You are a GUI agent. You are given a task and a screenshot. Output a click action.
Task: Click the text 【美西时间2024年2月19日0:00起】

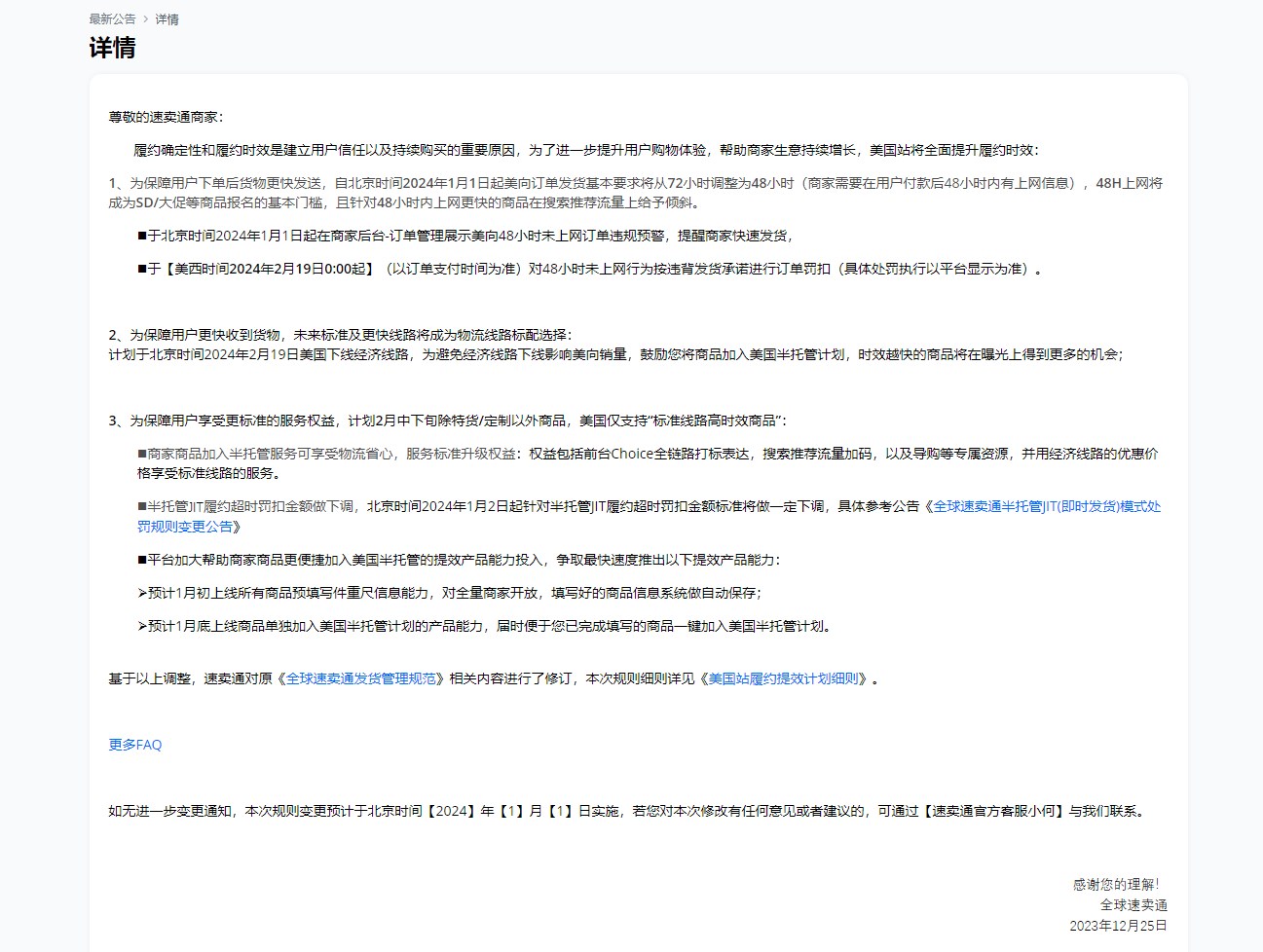click(x=270, y=269)
